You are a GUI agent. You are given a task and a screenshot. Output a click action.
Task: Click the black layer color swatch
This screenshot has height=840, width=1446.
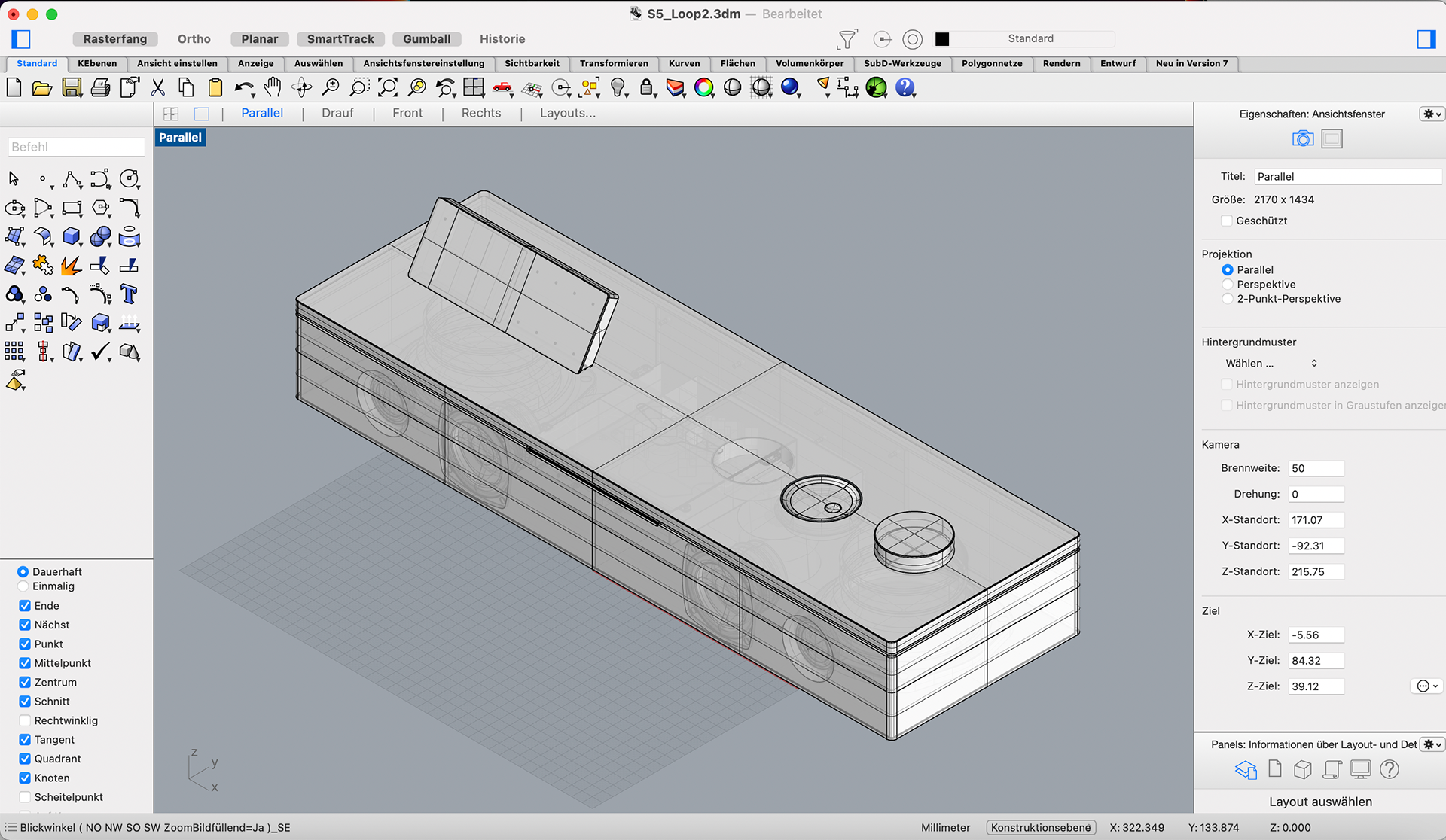(x=942, y=39)
